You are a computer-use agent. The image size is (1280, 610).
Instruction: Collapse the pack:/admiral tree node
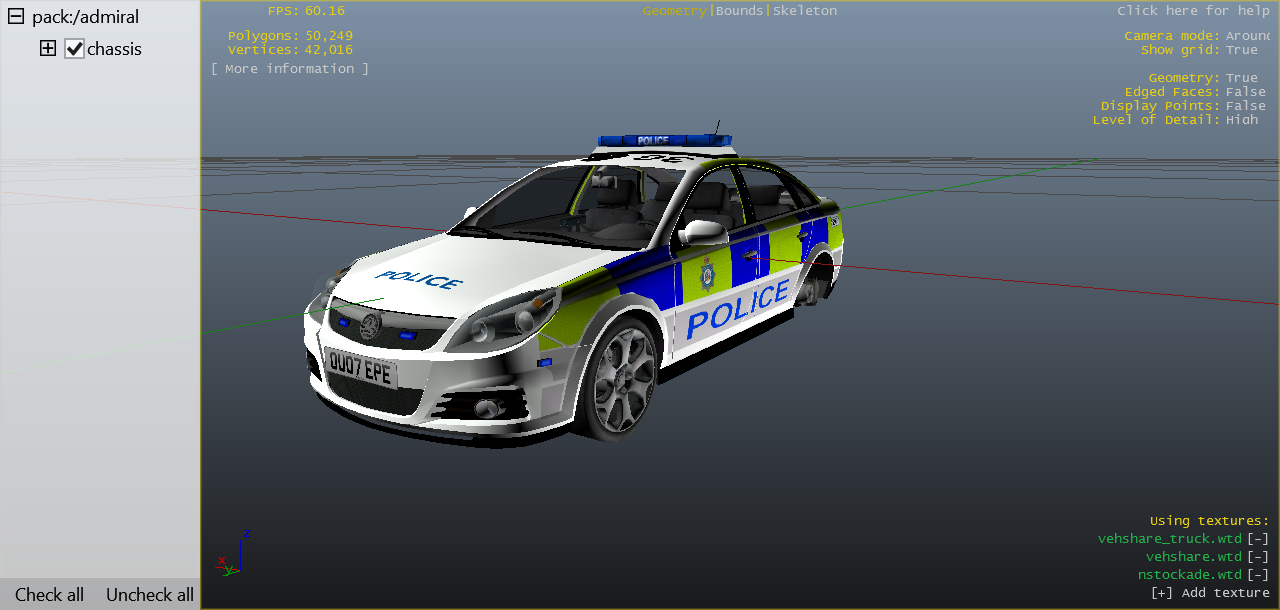pos(16,17)
